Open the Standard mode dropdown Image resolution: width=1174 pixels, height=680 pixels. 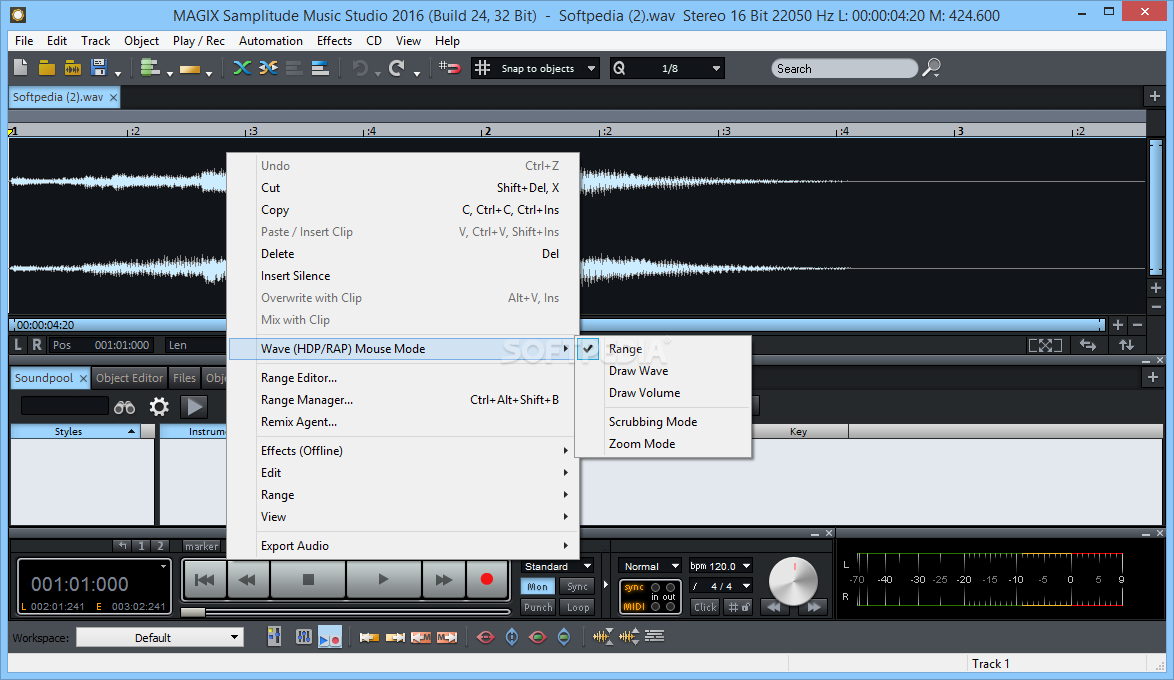[558, 566]
